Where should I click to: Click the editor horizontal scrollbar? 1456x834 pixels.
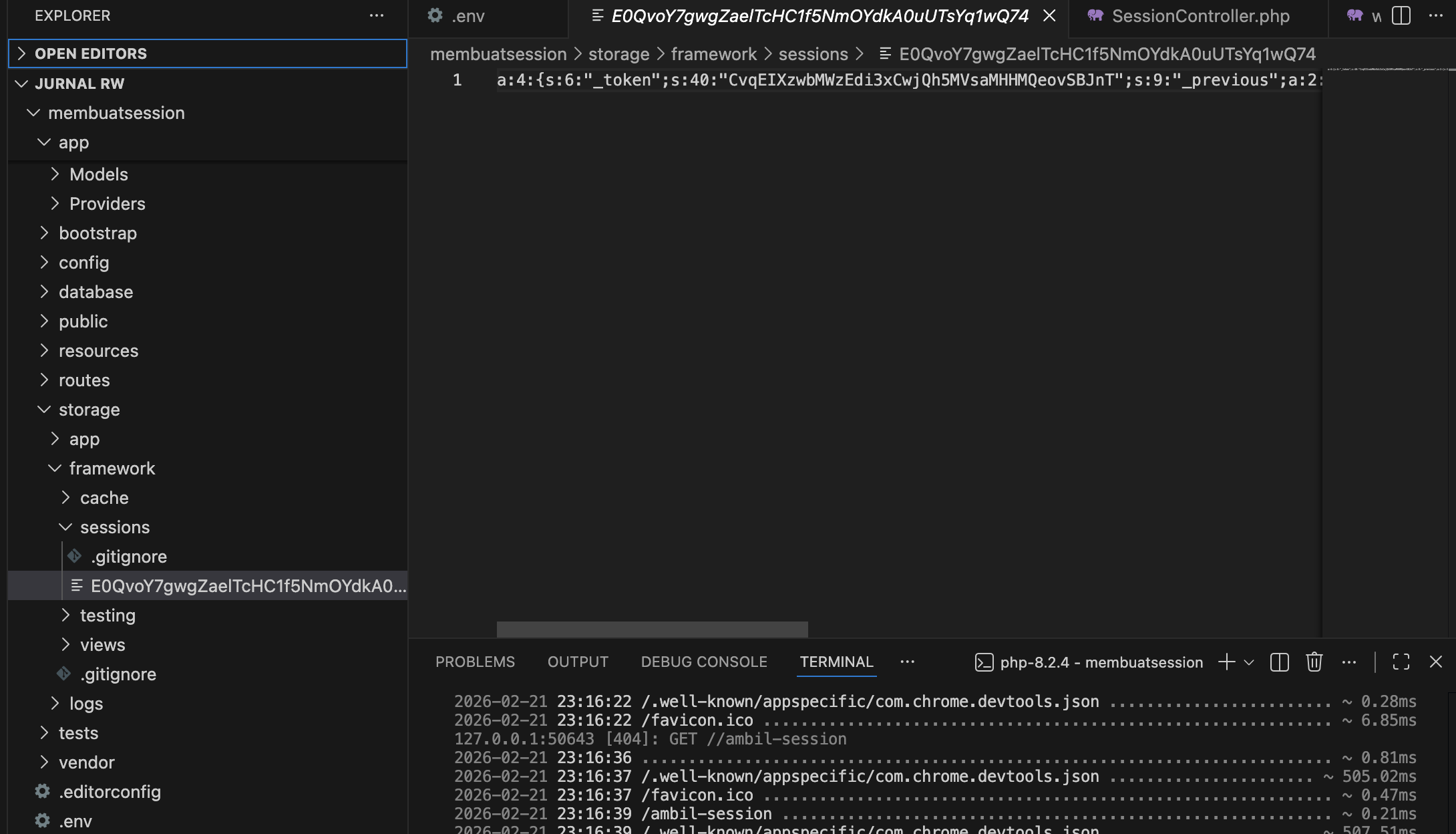click(652, 629)
